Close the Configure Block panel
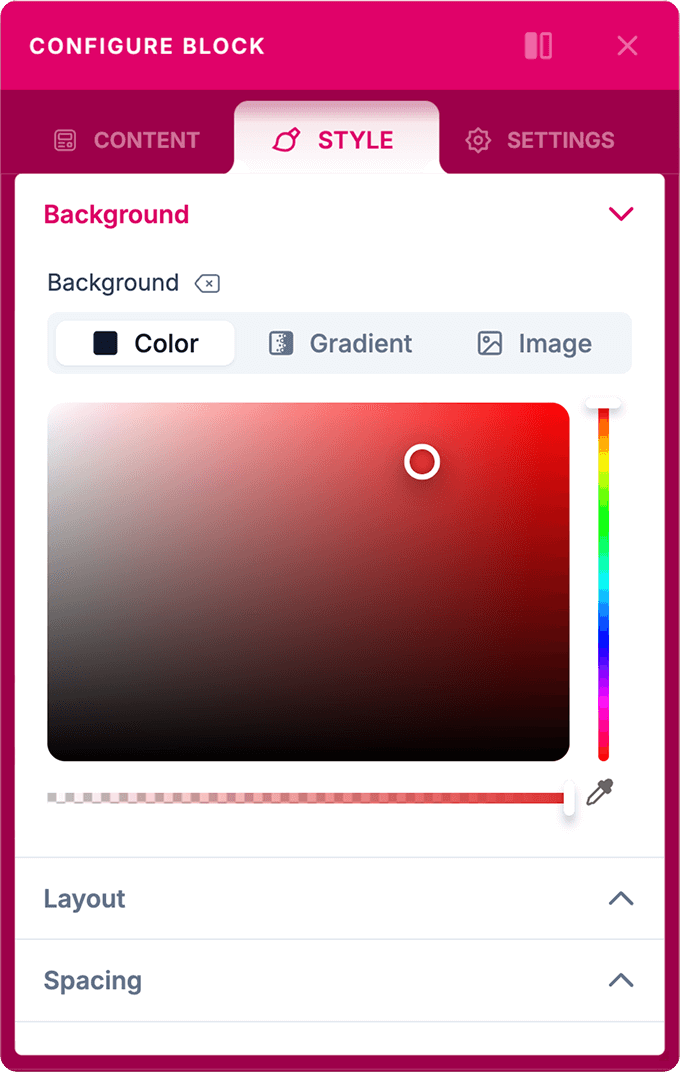Image resolution: width=680 pixels, height=1072 pixels. 627,46
